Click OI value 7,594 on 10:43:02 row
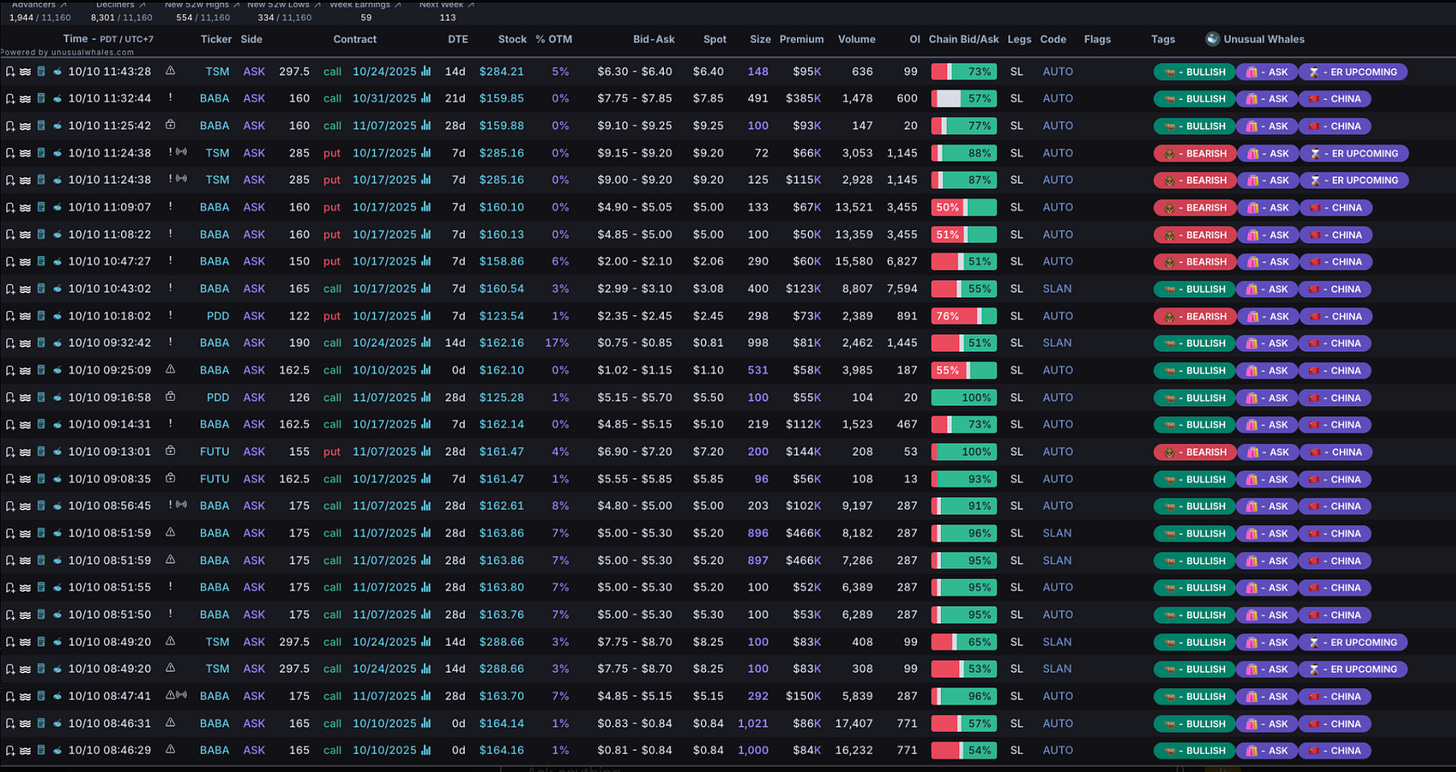Screen dimensions: 1456x772 pyautogui.click(x=902, y=289)
